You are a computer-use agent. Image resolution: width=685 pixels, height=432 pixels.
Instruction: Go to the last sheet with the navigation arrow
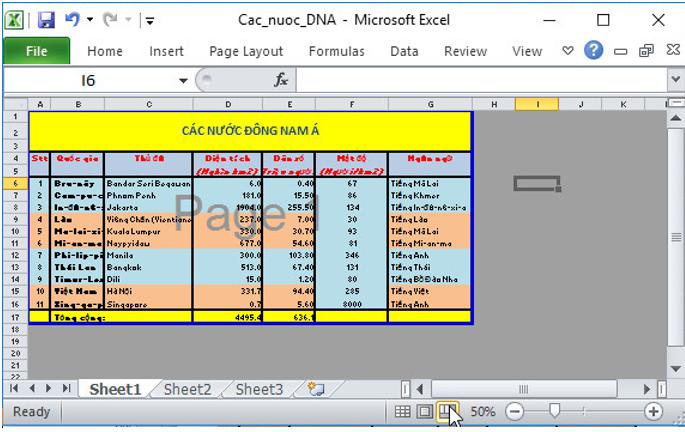click(66, 389)
